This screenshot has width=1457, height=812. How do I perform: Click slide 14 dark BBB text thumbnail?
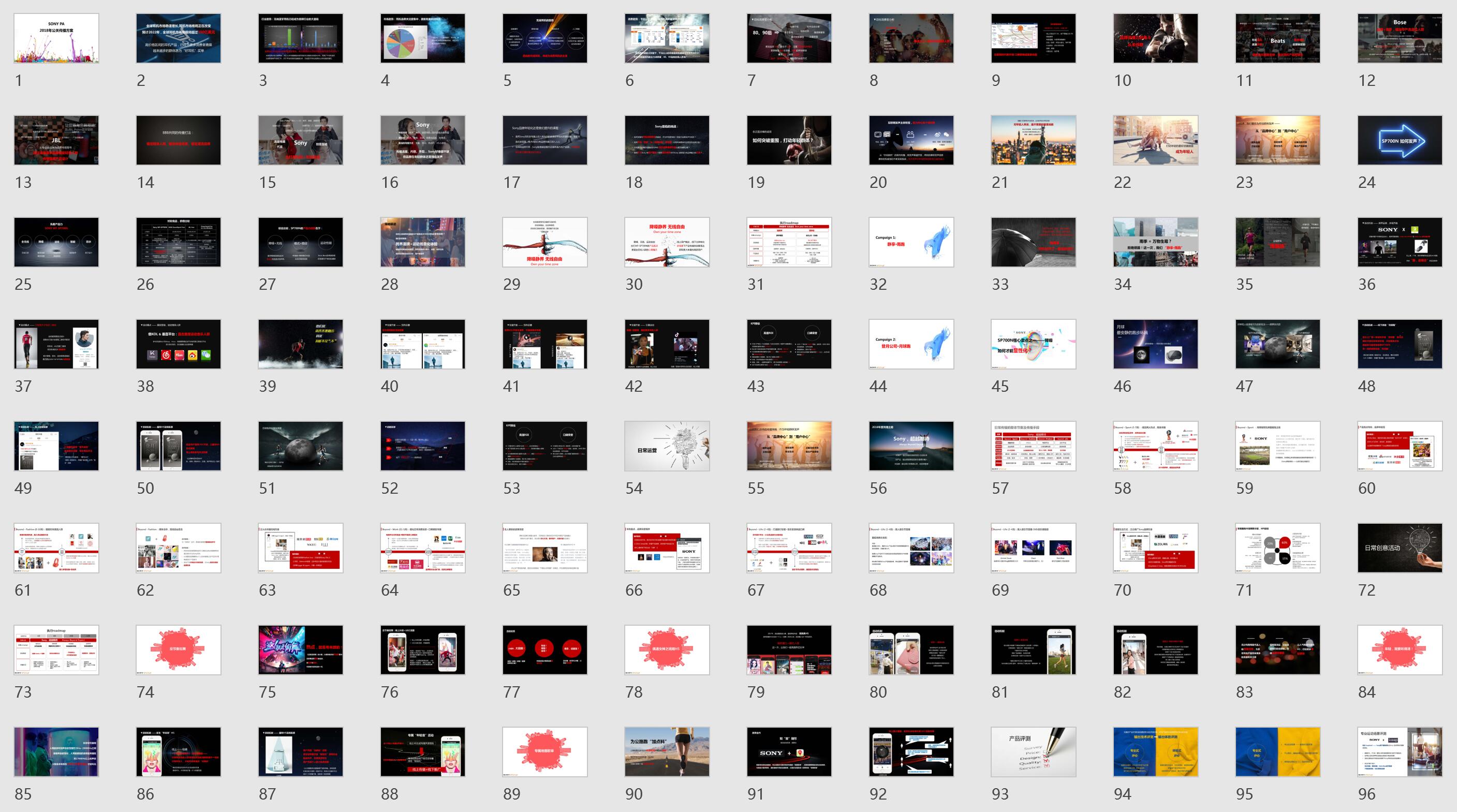[x=179, y=140]
